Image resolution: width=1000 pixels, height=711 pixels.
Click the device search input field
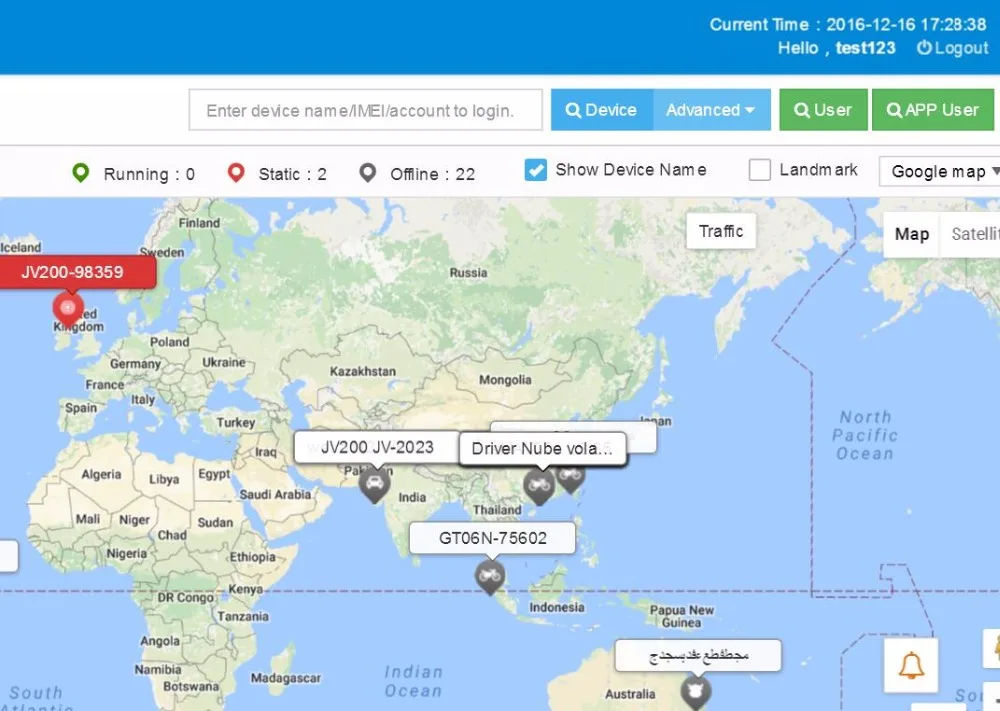365,110
